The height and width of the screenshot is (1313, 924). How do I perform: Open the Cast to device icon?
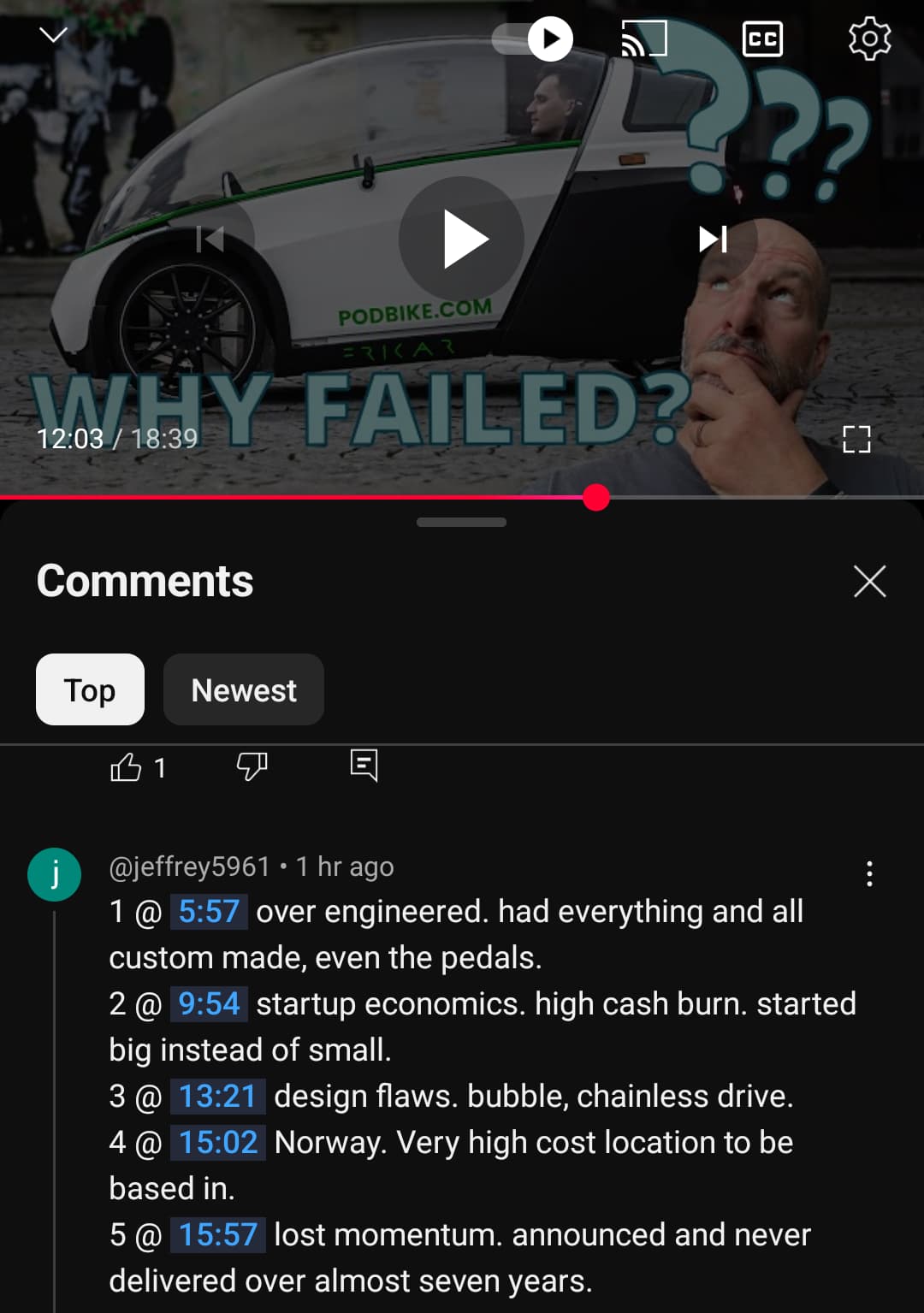click(x=643, y=39)
